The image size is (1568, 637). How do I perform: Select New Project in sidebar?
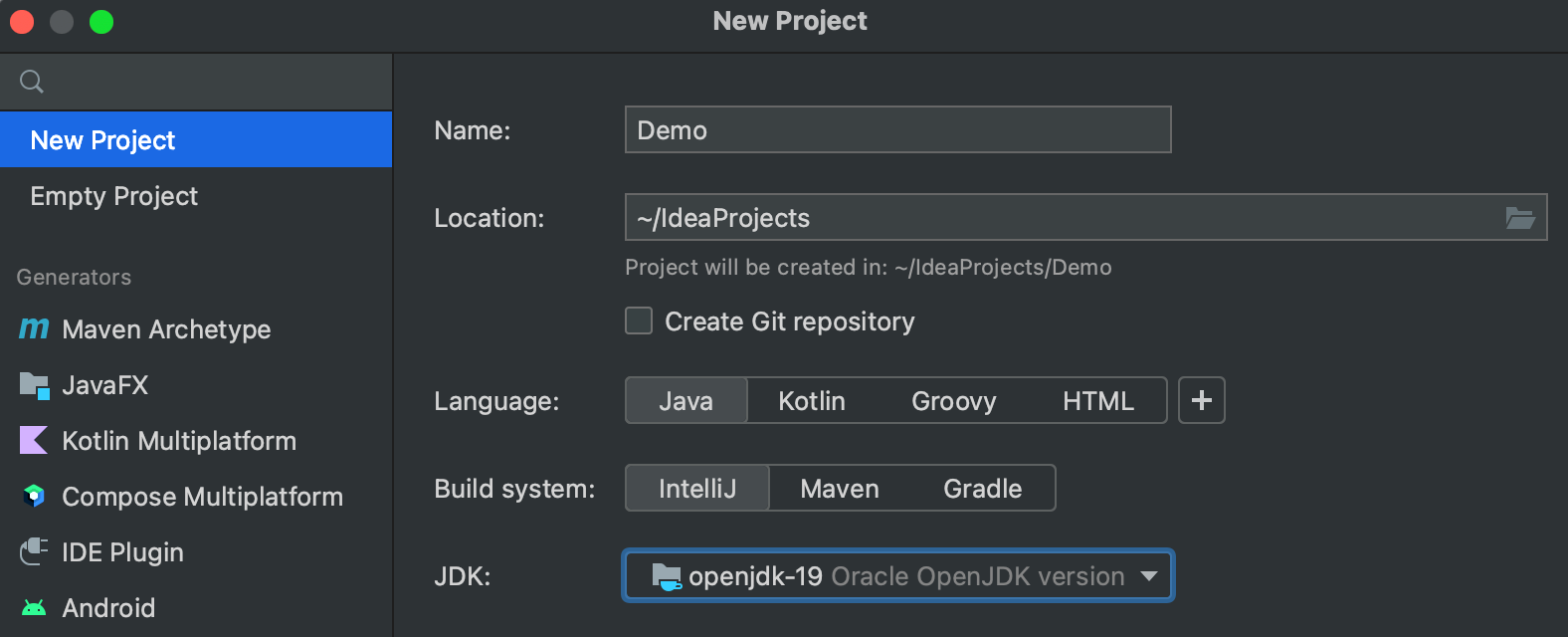pyautogui.click(x=103, y=140)
